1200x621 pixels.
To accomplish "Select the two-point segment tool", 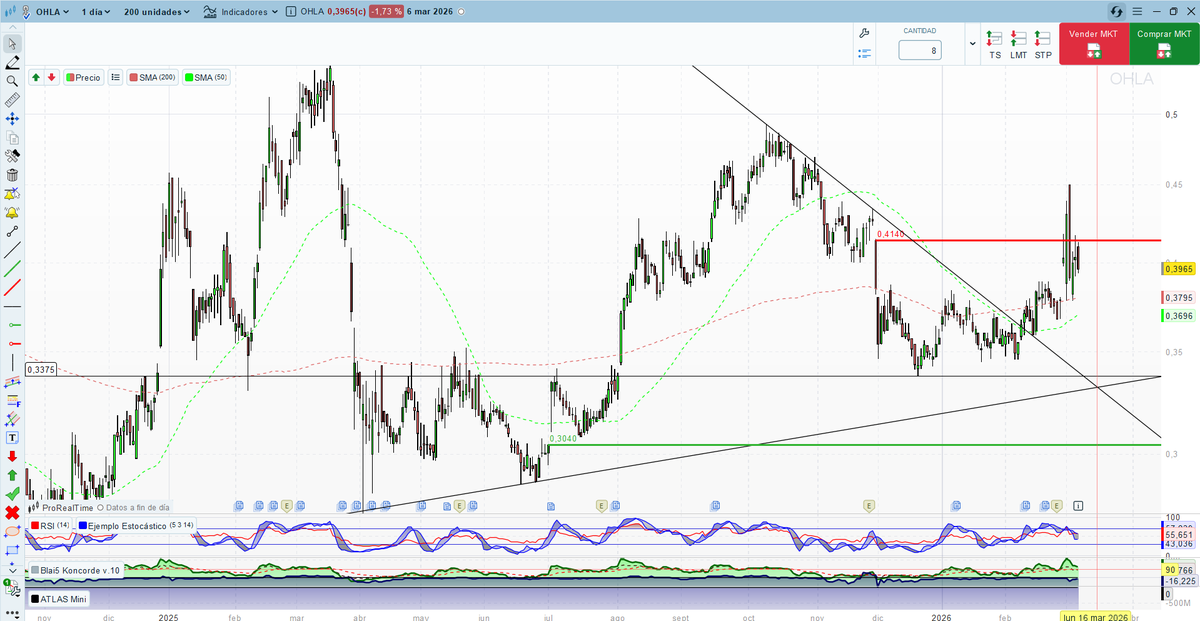I will click(x=12, y=231).
